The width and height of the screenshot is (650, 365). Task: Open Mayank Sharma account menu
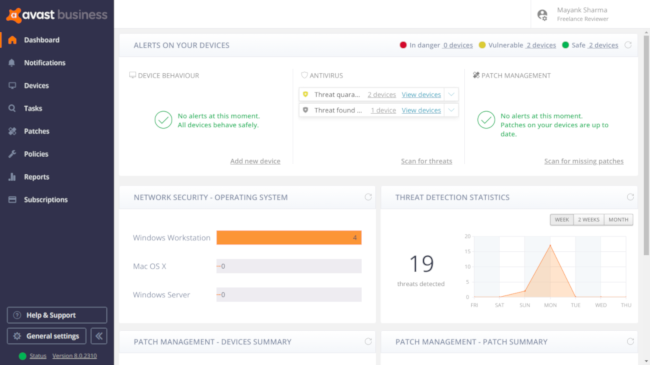[x=582, y=14]
